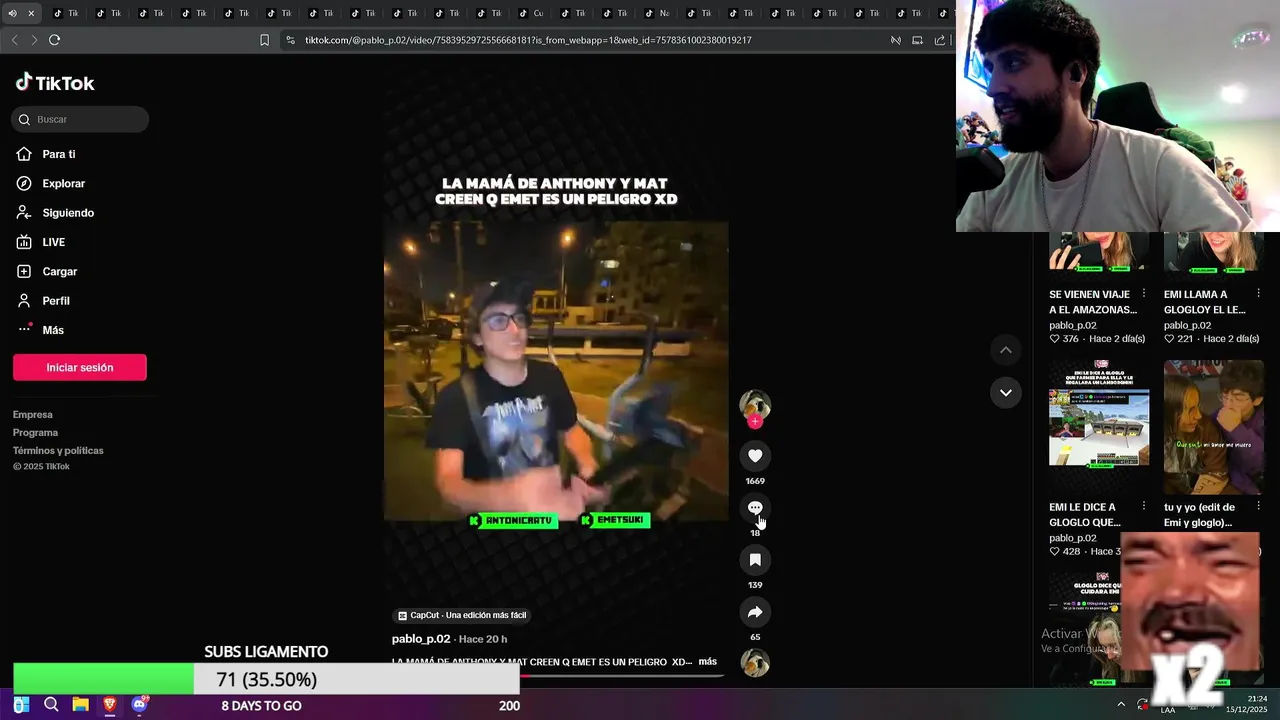This screenshot has width=1280, height=720.
Task: Open pablo_p.02 author avatar beside video
Action: [755, 404]
